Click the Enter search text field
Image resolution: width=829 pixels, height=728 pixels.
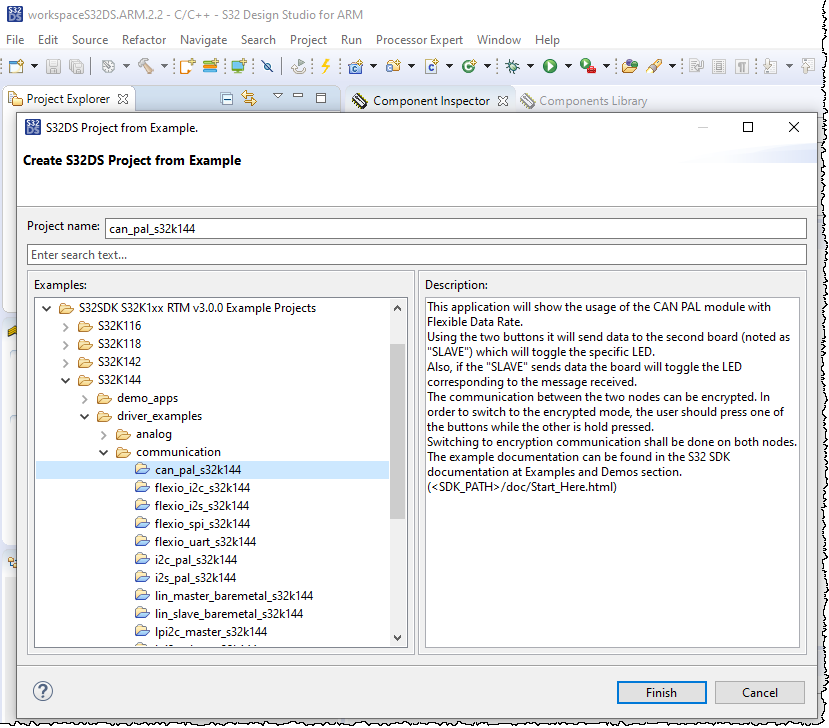pos(417,254)
